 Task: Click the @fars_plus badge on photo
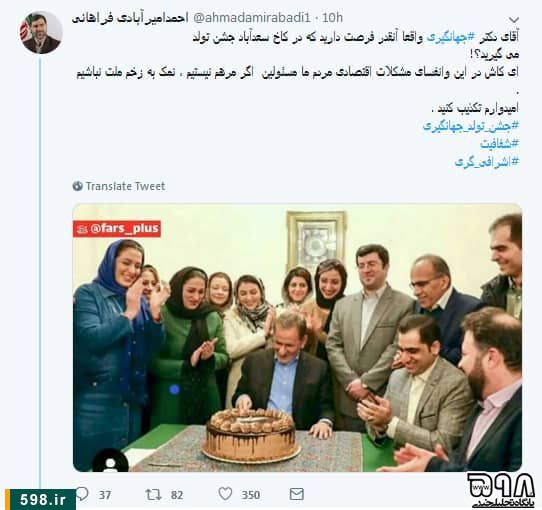[x=117, y=229]
